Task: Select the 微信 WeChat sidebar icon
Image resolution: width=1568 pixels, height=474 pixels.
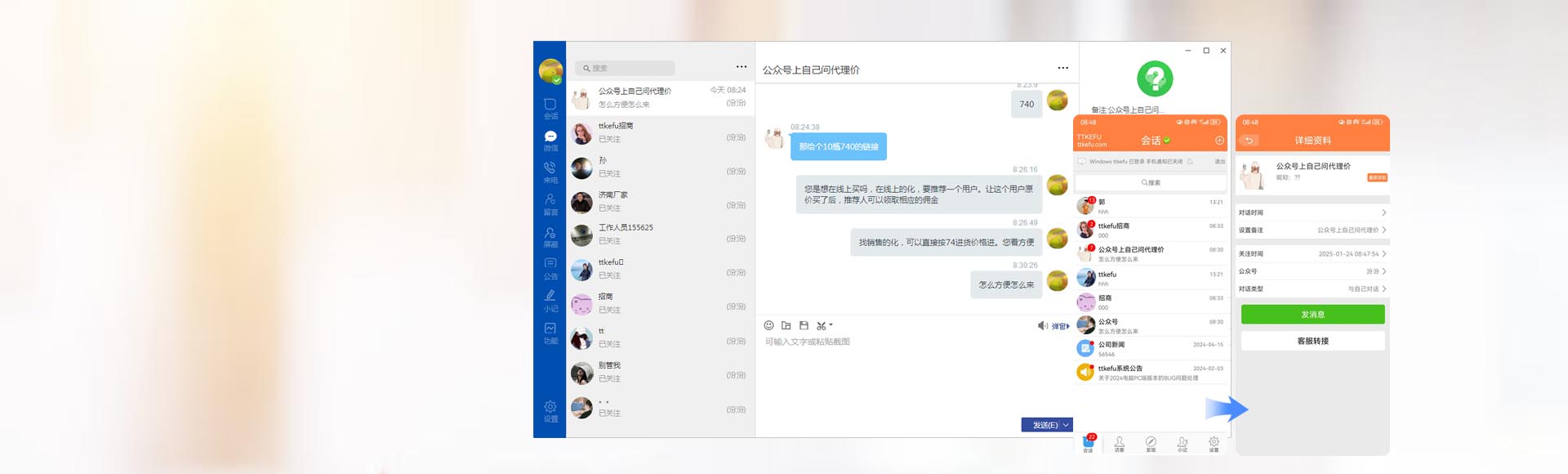Action: pos(550,141)
